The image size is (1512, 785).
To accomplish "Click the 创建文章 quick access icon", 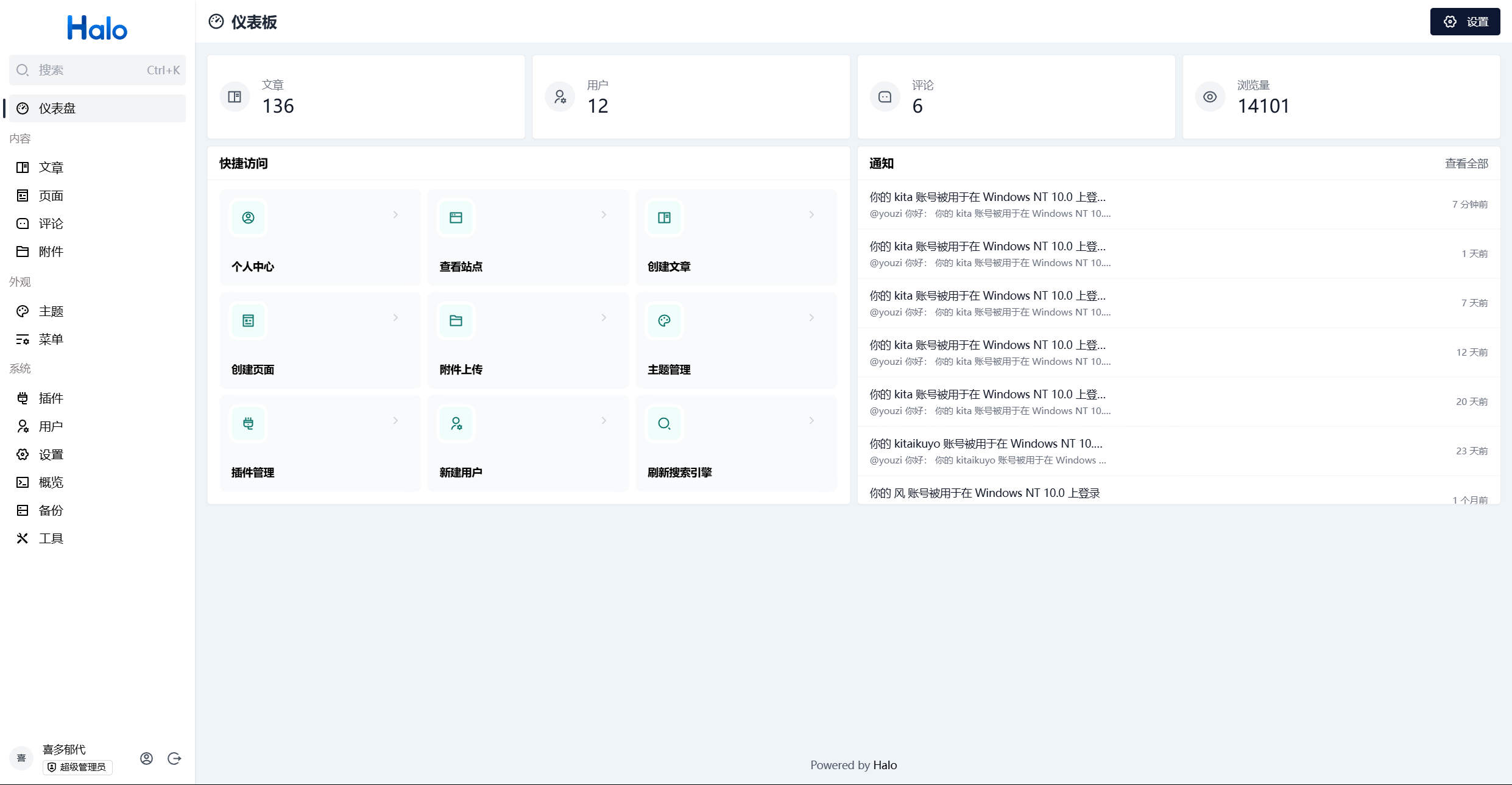I will point(664,217).
